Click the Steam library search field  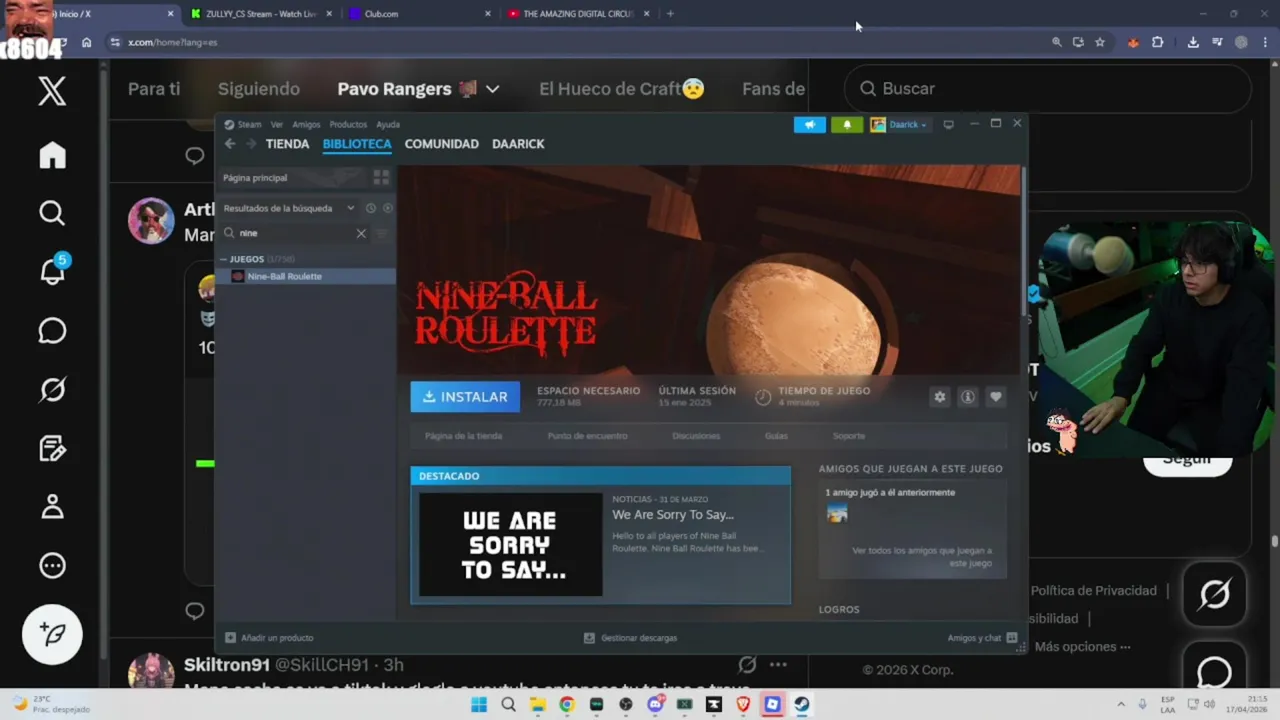coord(295,233)
